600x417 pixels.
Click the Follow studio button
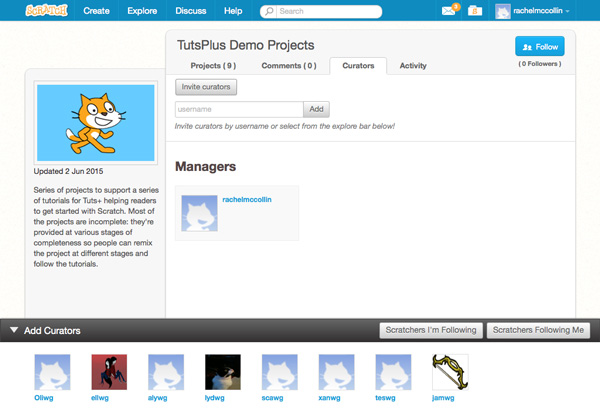click(x=540, y=46)
